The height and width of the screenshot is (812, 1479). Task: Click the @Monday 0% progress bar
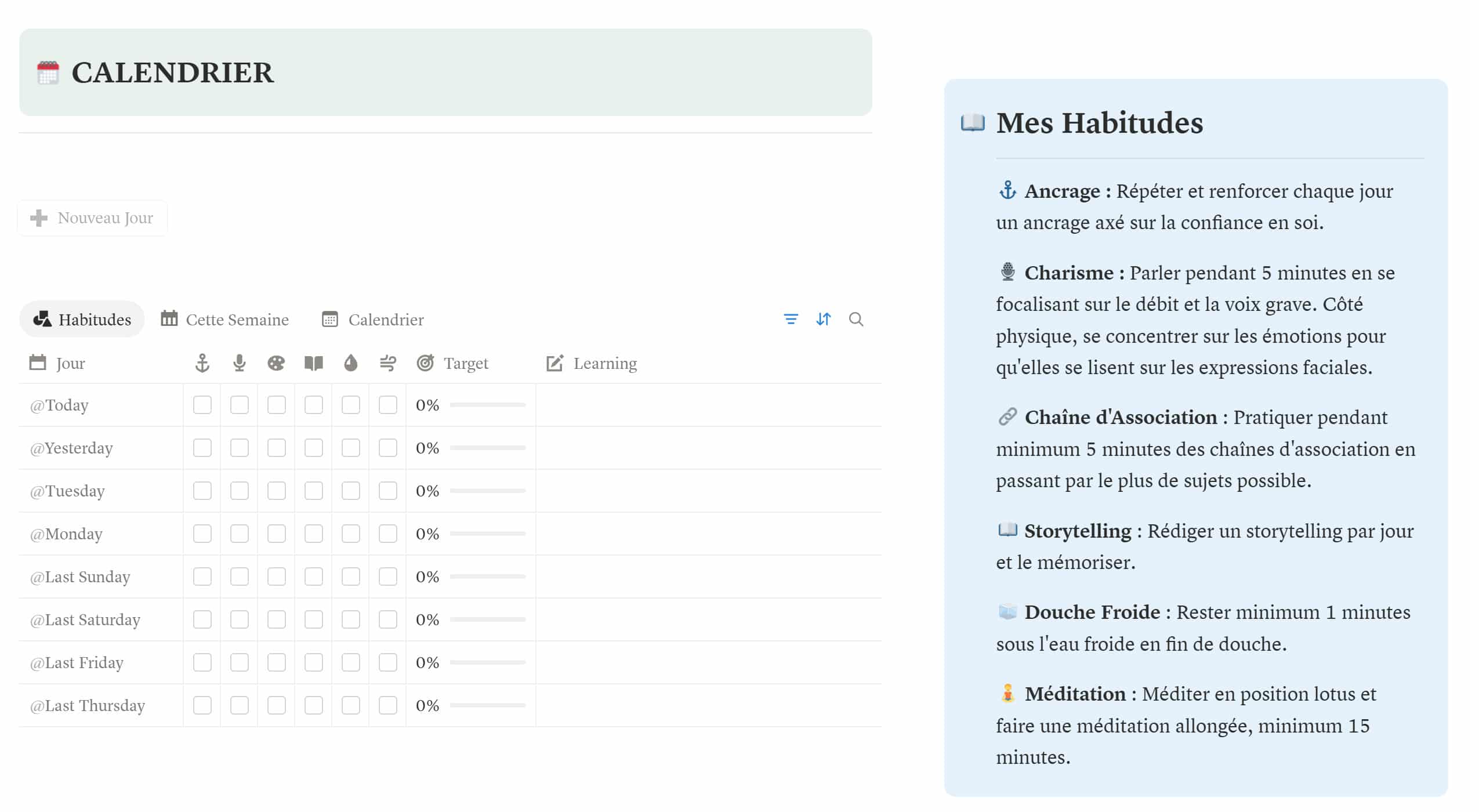click(x=487, y=534)
